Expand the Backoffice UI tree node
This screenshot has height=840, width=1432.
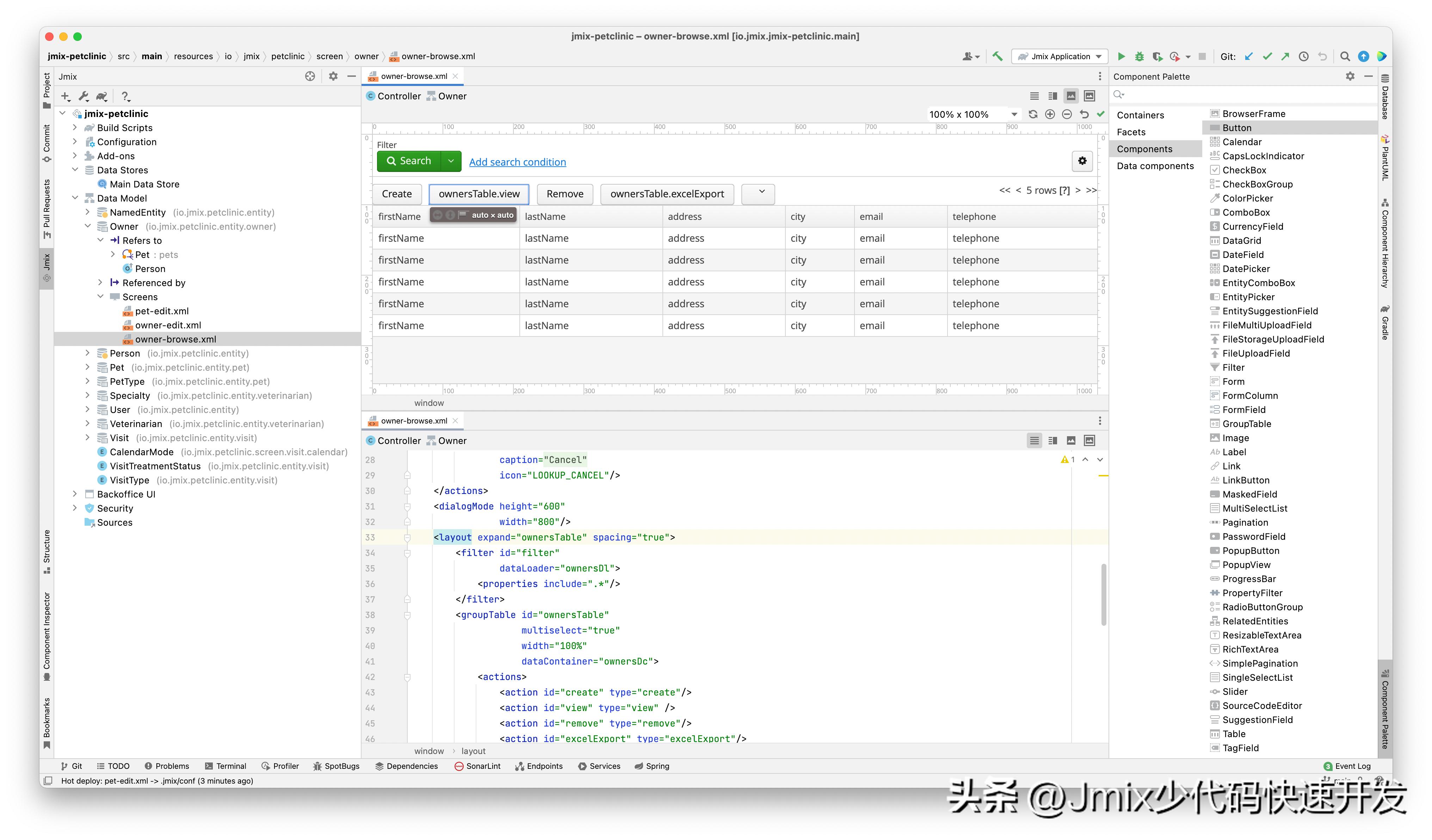[x=75, y=494]
